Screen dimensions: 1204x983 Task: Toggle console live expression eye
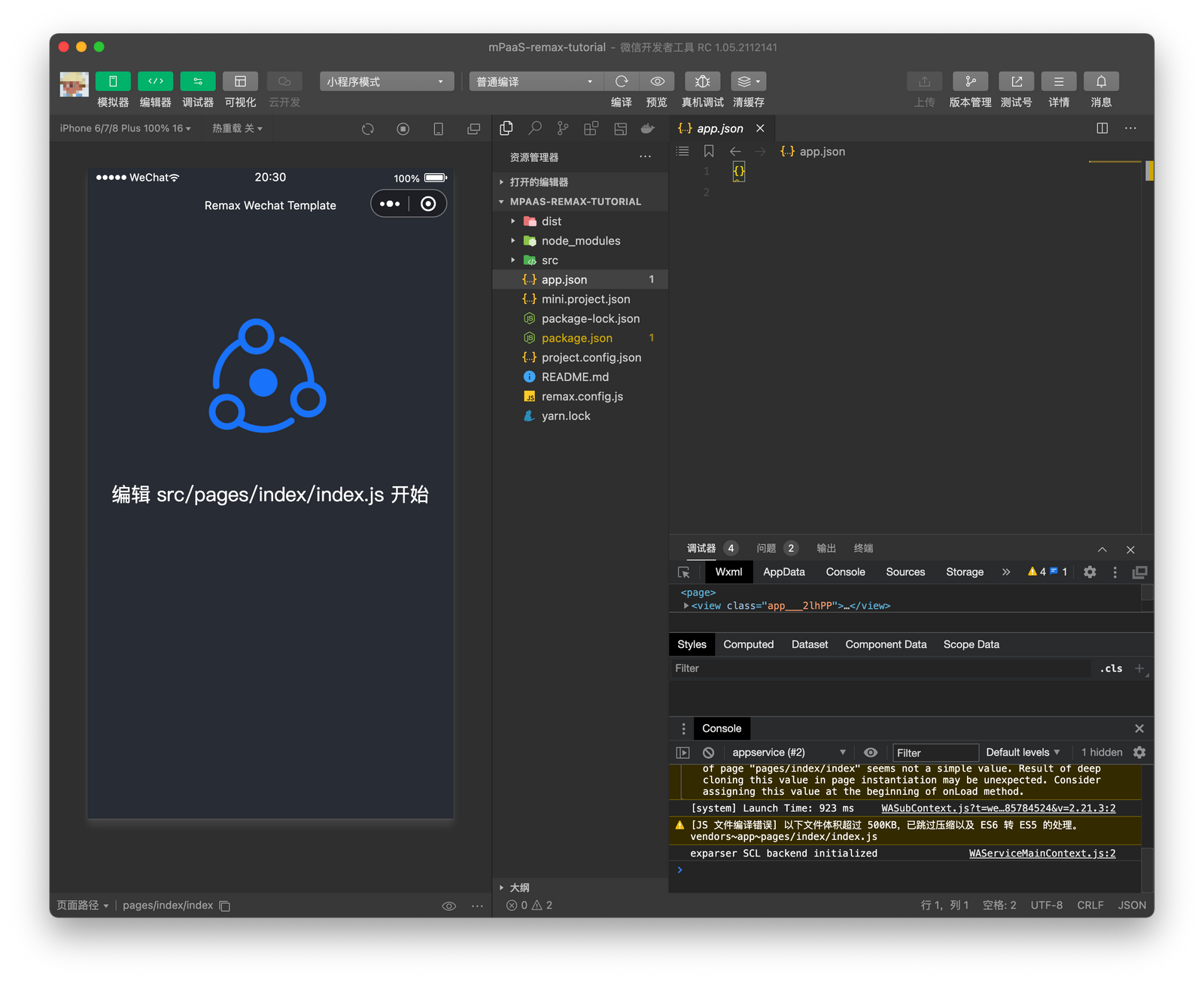(x=871, y=753)
